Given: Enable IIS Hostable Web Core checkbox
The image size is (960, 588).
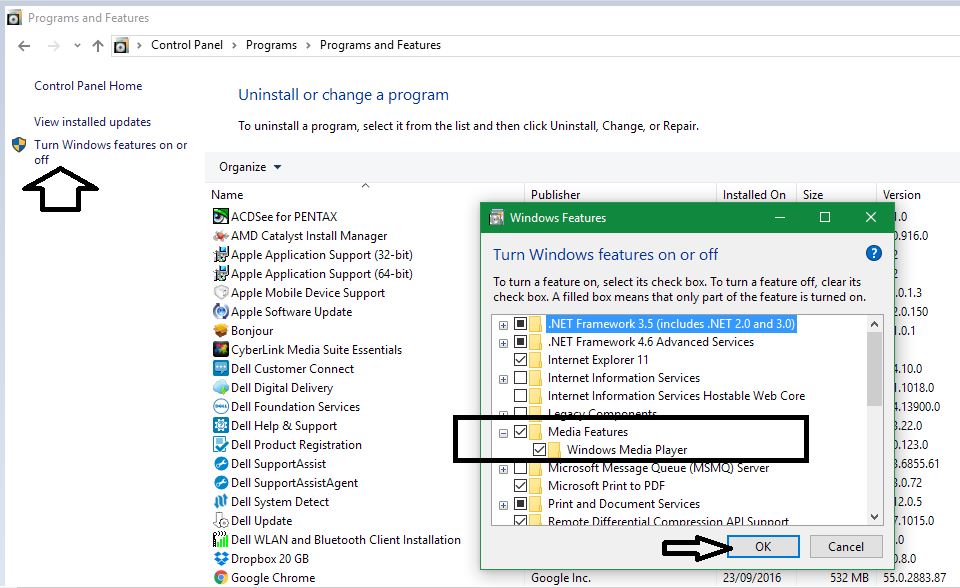Looking at the screenshot, I should coord(520,396).
